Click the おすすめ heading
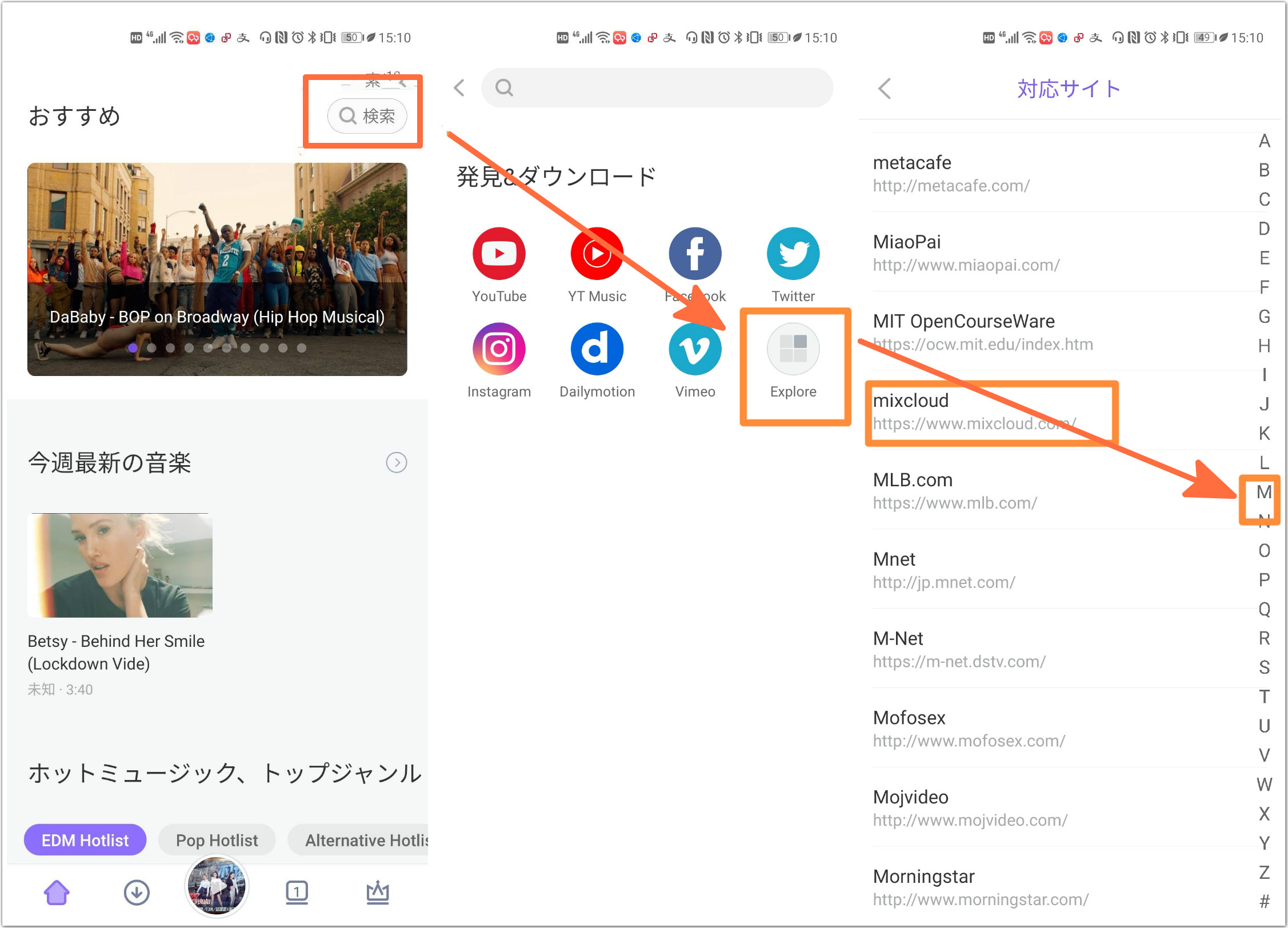The image size is (1288, 928). coord(74,116)
